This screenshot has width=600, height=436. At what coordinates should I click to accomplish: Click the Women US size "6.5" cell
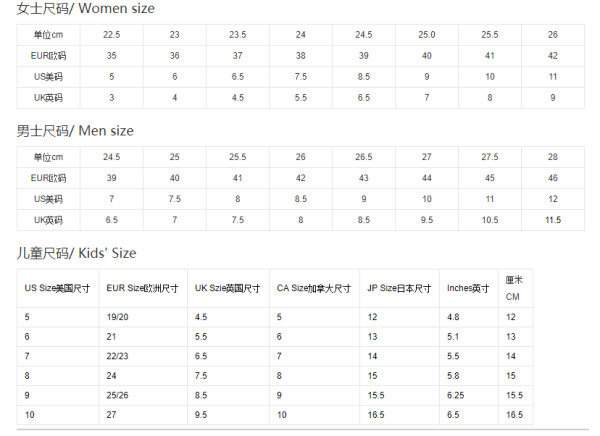238,77
